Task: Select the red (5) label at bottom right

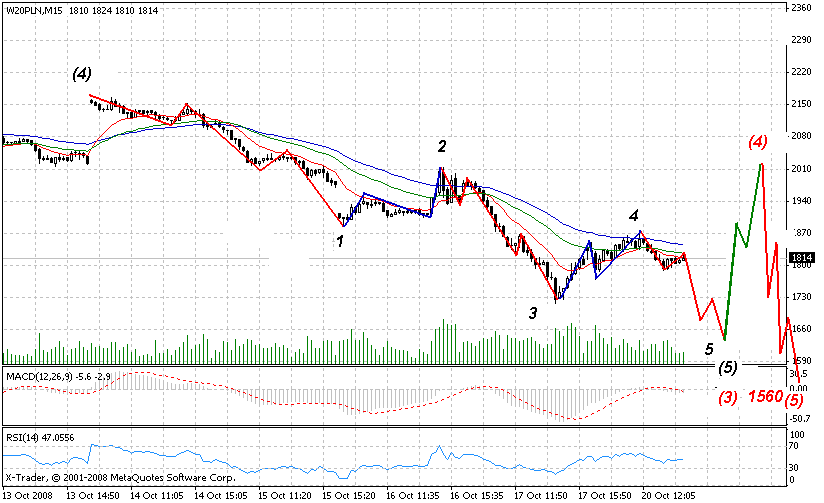Action: (796, 399)
